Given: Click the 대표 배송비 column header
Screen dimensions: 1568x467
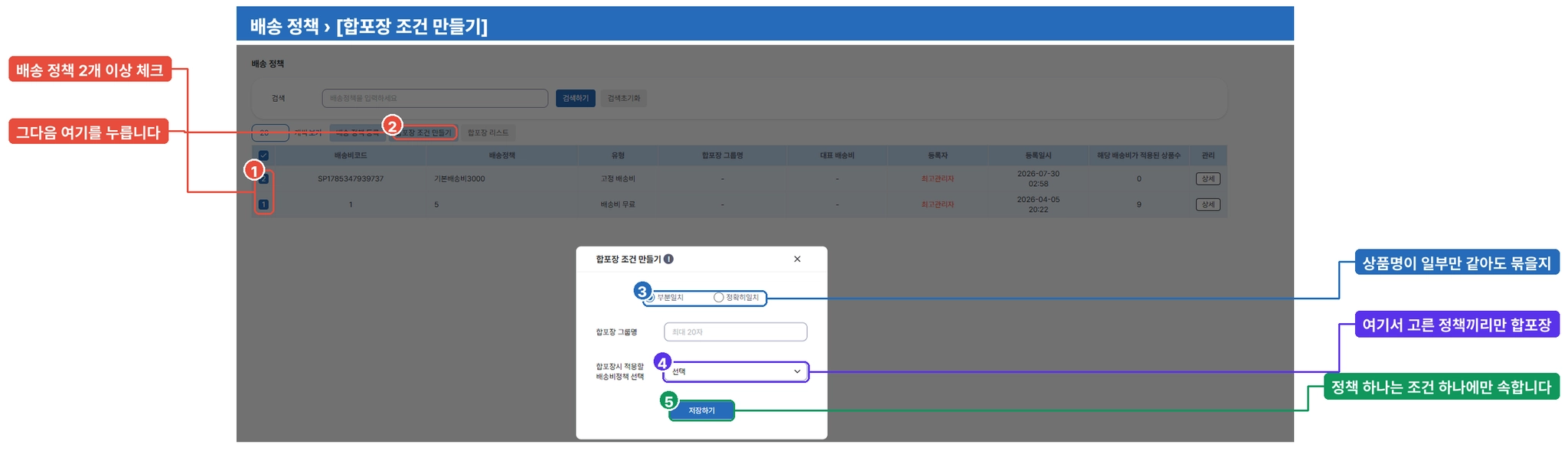Looking at the screenshot, I should 837,155.
